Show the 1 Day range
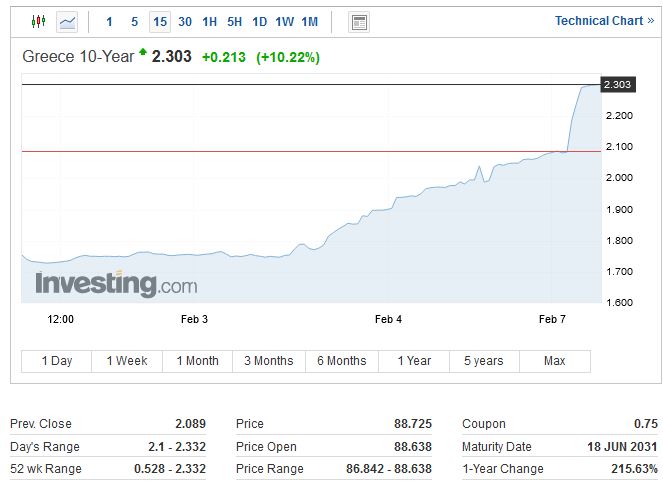This screenshot has height=500, width=663. 57,361
